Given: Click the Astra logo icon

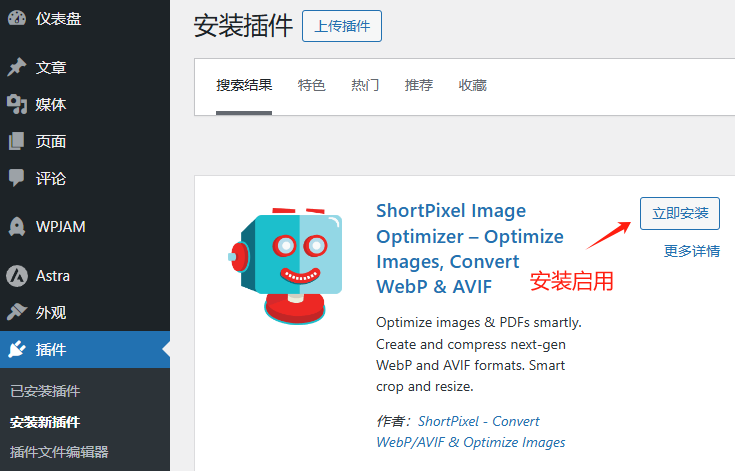Looking at the screenshot, I should click(x=16, y=275).
